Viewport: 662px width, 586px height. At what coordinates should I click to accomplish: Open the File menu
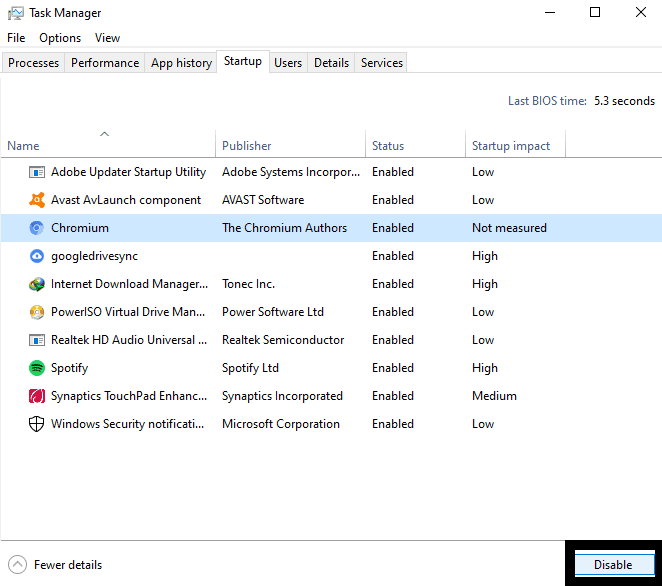pos(16,38)
